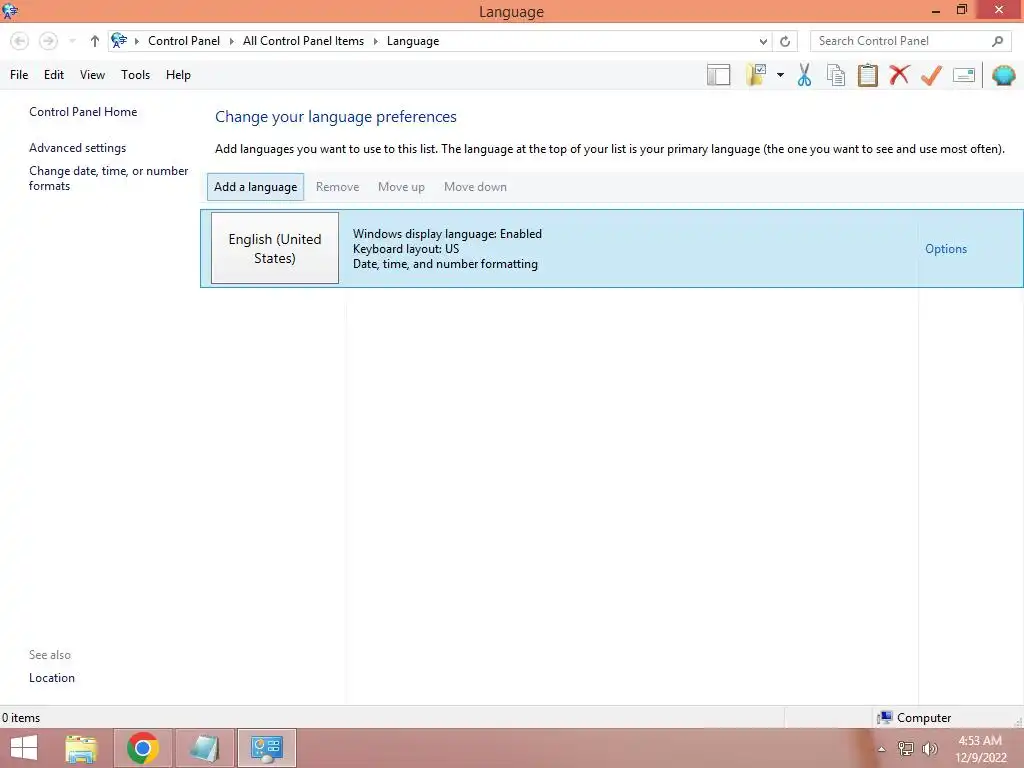The height and width of the screenshot is (768, 1024).
Task: Click the search magnifier icon
Action: coord(997,41)
